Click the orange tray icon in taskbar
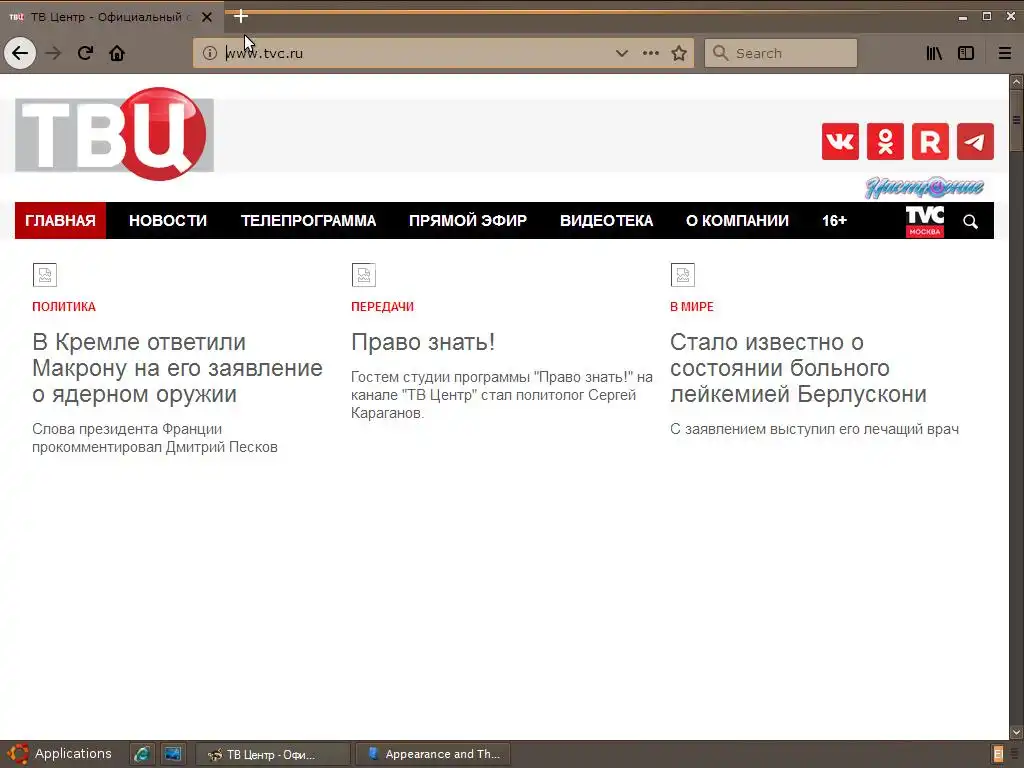1024x768 pixels. click(998, 754)
